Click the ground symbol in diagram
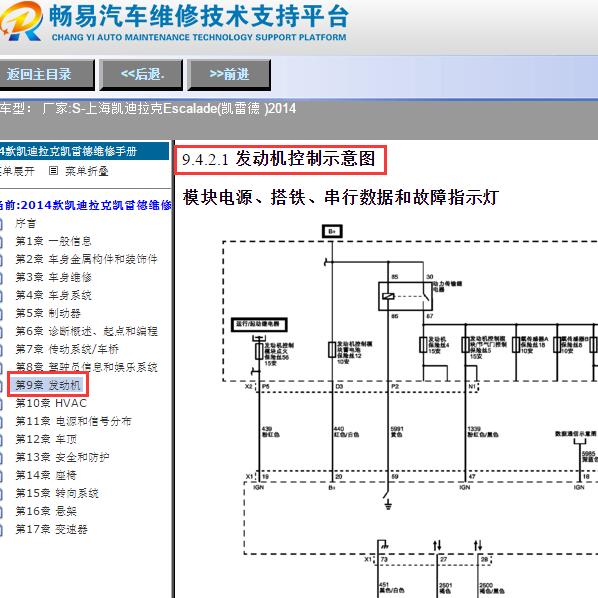Viewport: 598px width, 598px height. 388,505
